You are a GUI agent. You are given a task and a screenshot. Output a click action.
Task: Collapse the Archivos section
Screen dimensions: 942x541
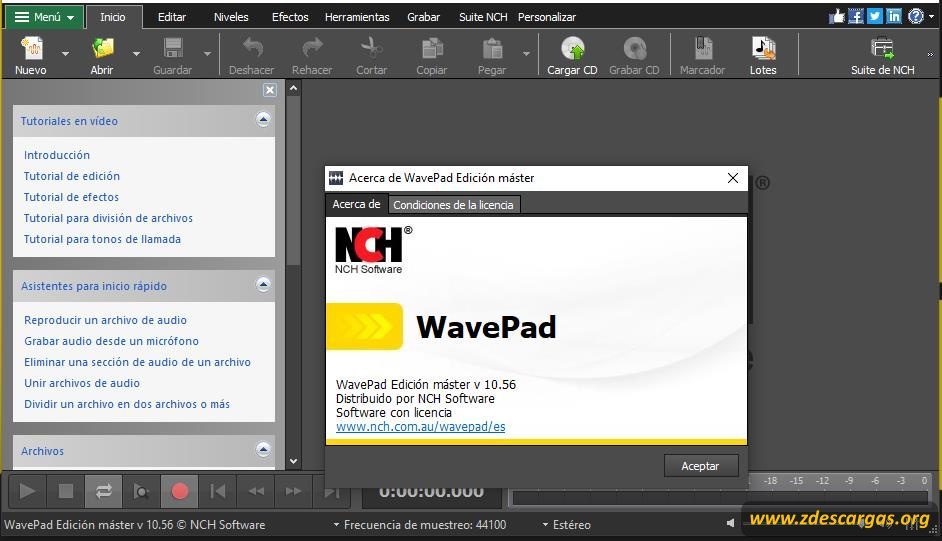pos(263,449)
